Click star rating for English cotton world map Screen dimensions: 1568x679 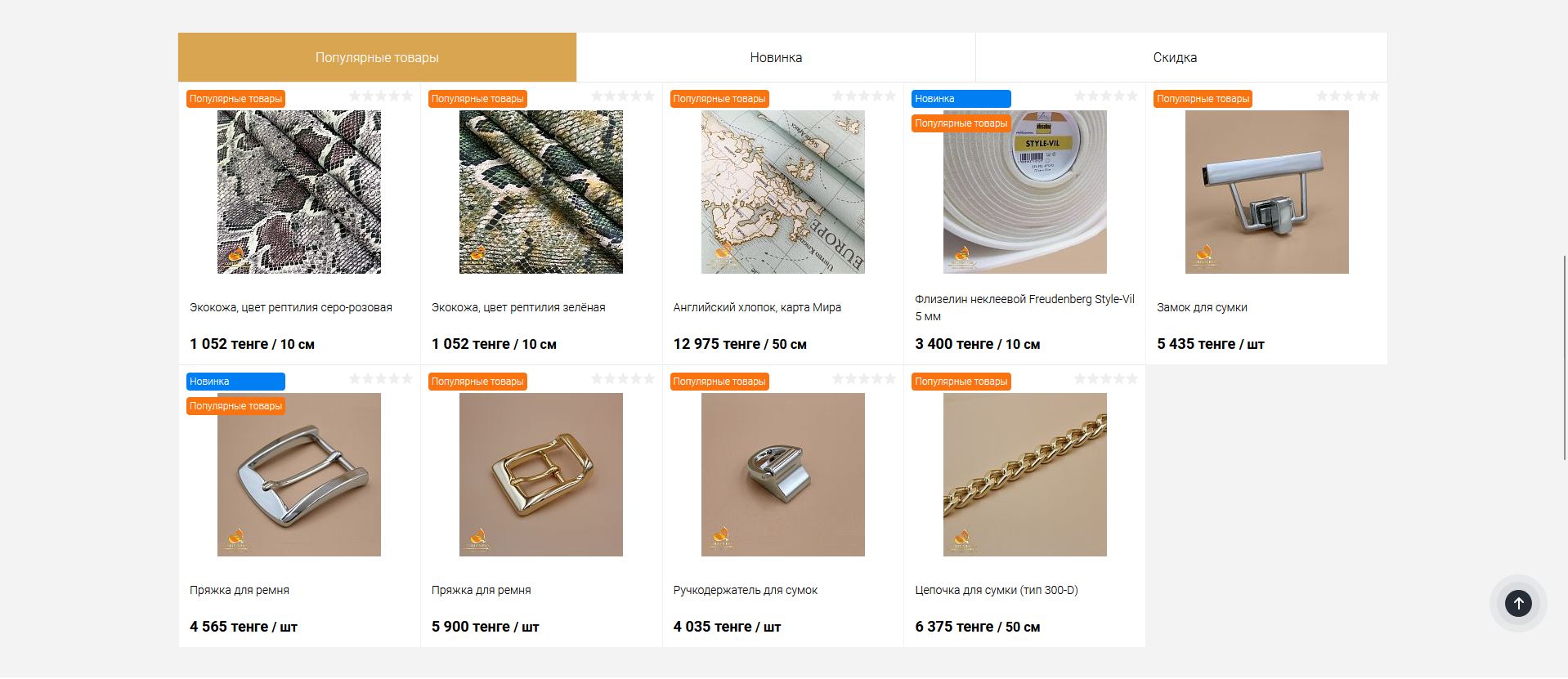(864, 96)
